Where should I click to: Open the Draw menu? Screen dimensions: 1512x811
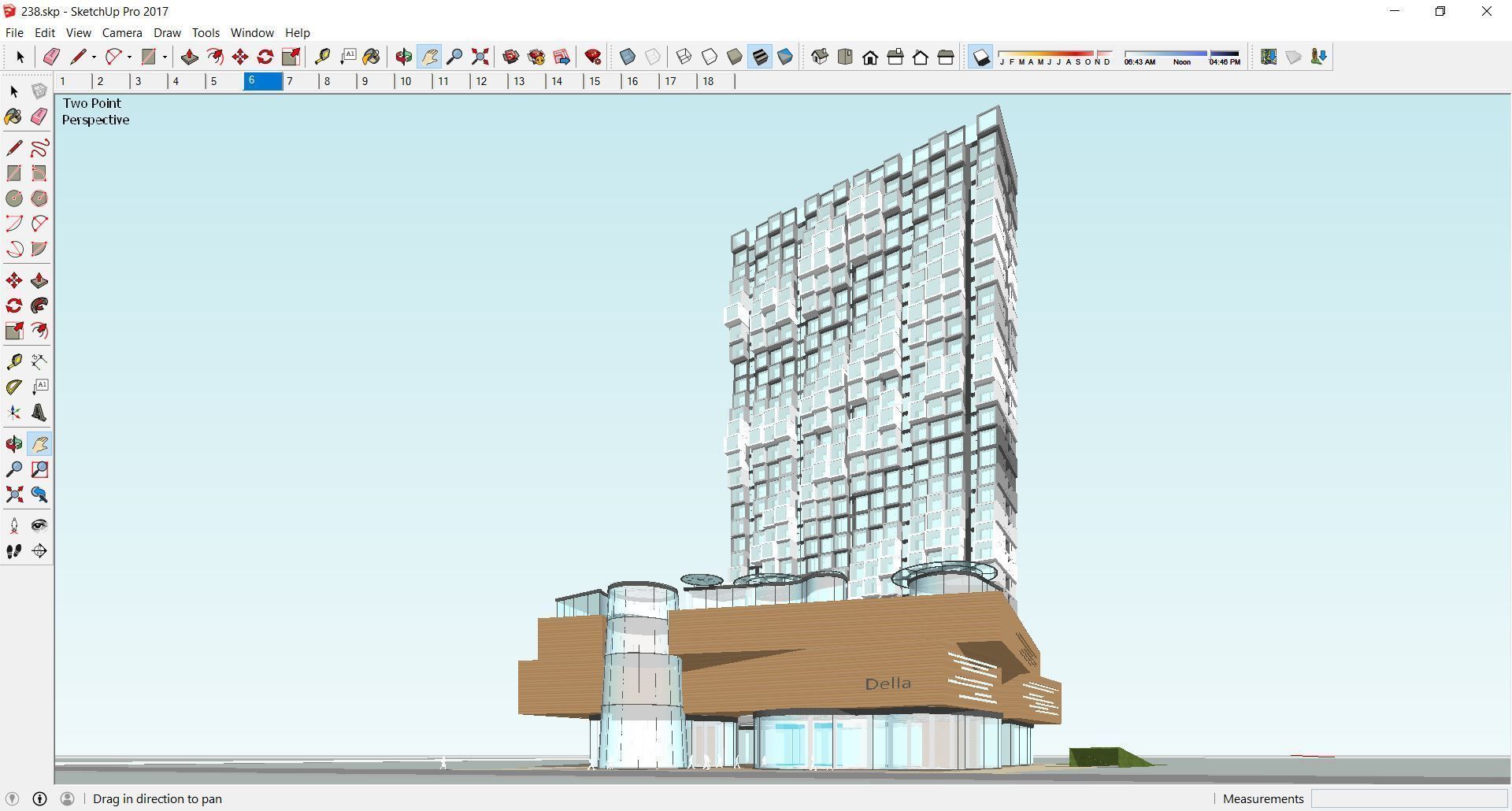(x=167, y=33)
